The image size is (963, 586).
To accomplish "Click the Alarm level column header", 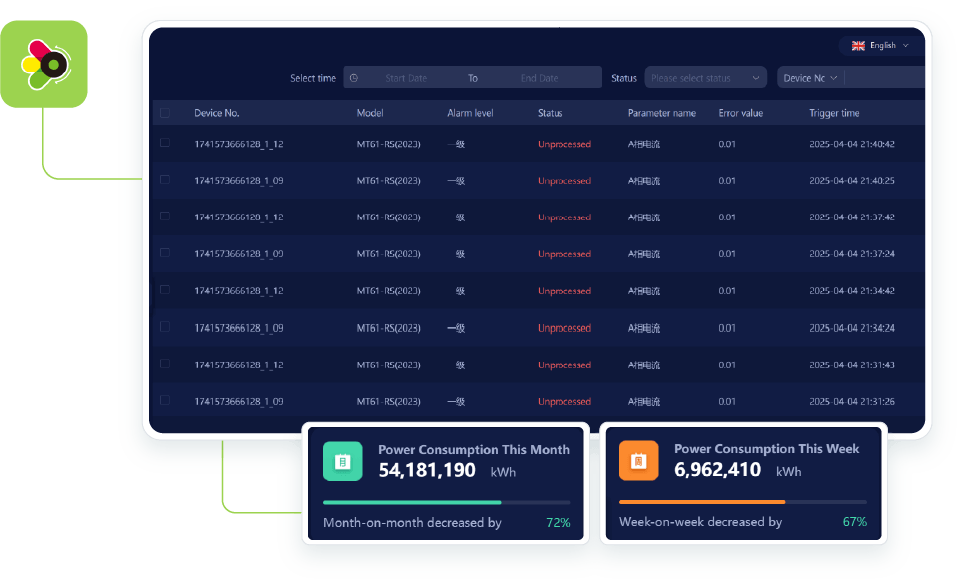I will [x=470, y=113].
